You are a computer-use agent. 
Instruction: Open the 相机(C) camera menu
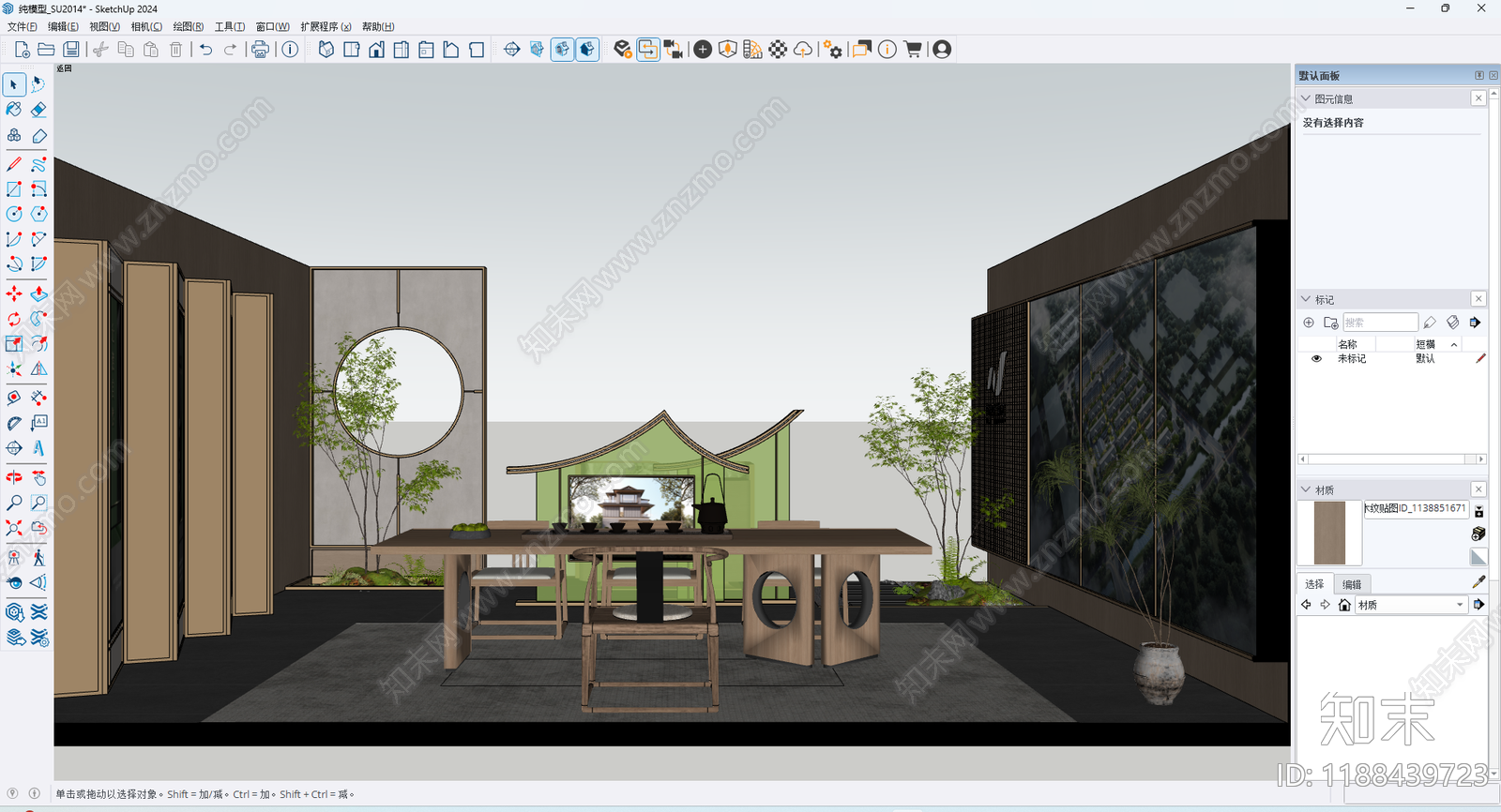tap(146, 27)
